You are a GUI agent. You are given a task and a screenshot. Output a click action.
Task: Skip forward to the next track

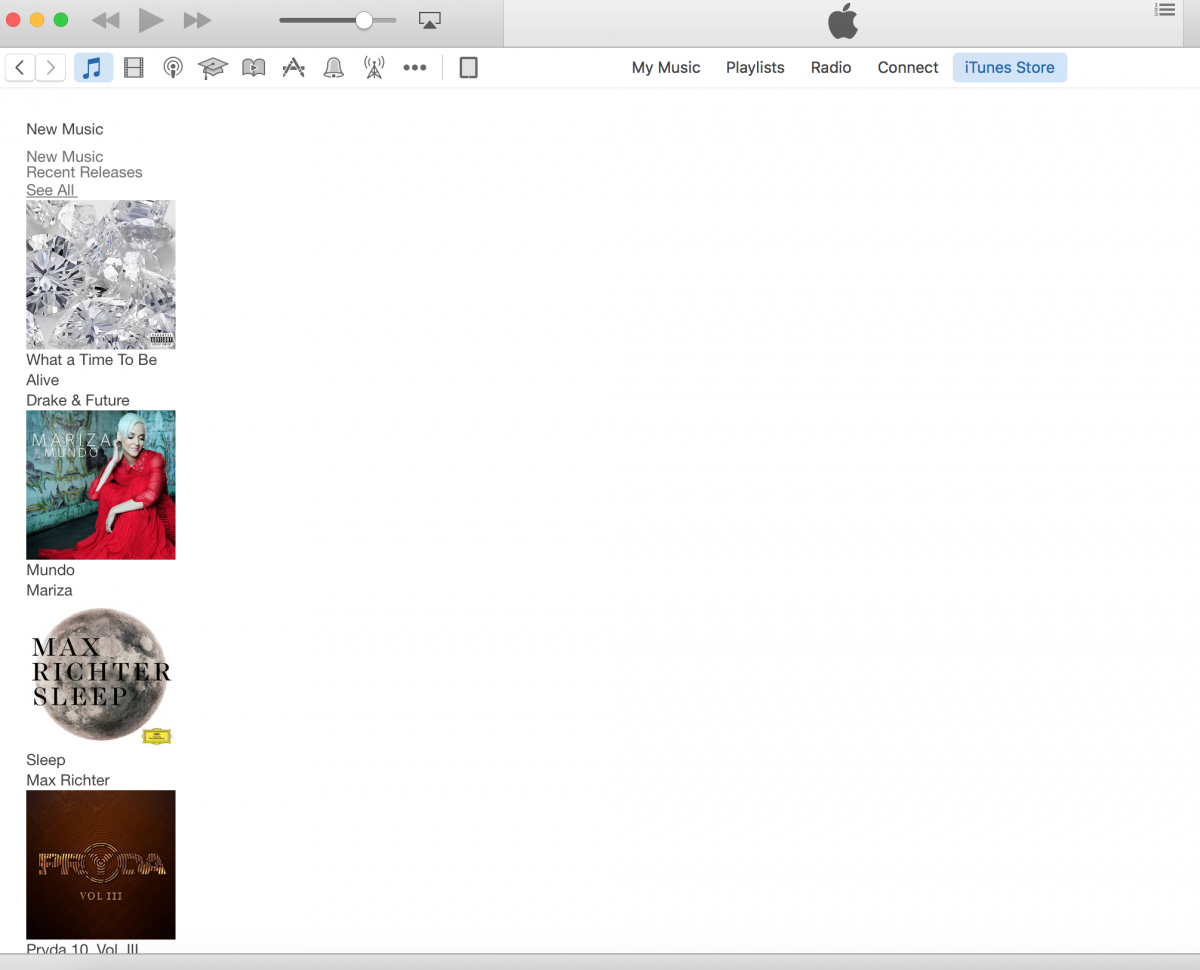(197, 20)
